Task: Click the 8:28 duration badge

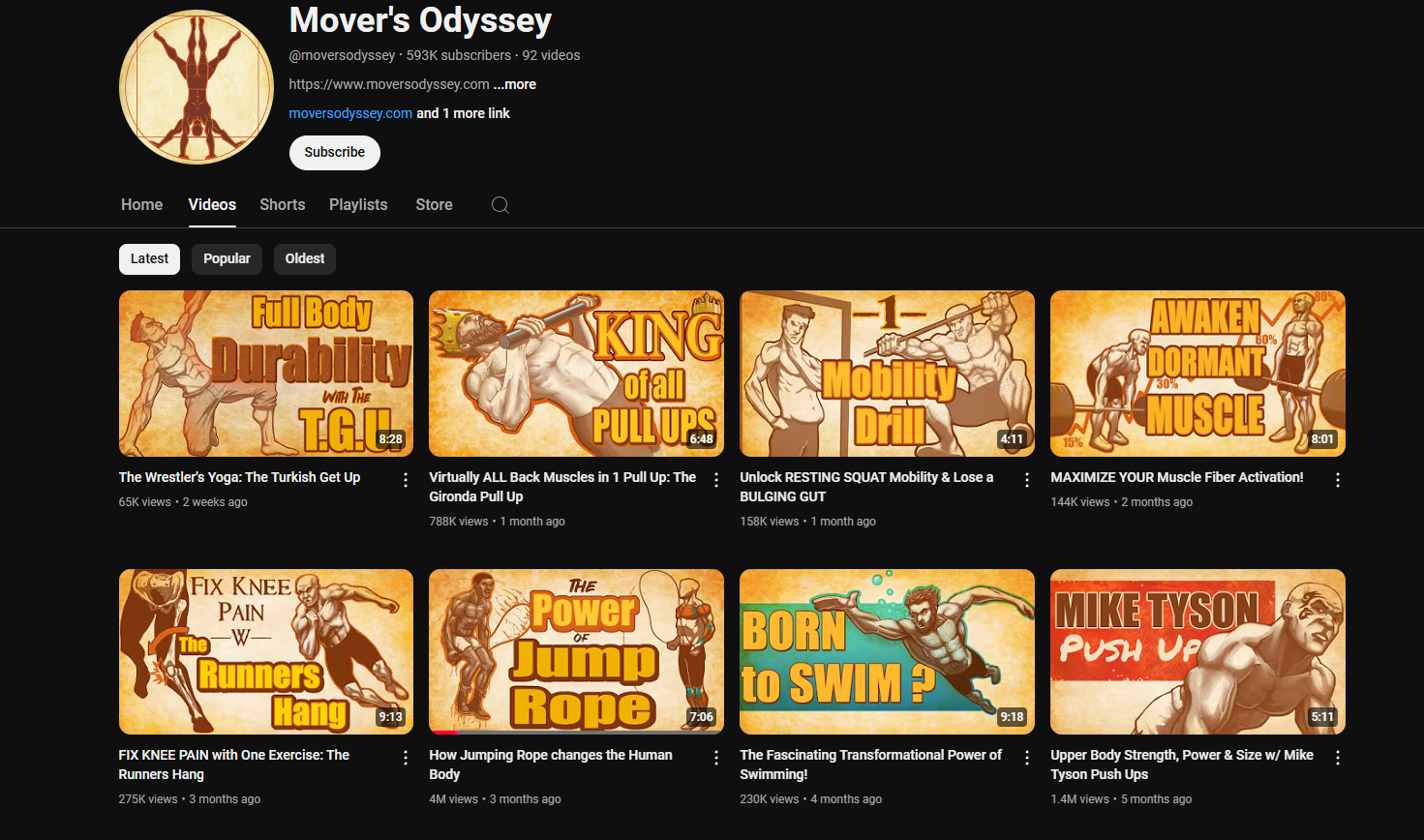Action: pyautogui.click(x=391, y=439)
